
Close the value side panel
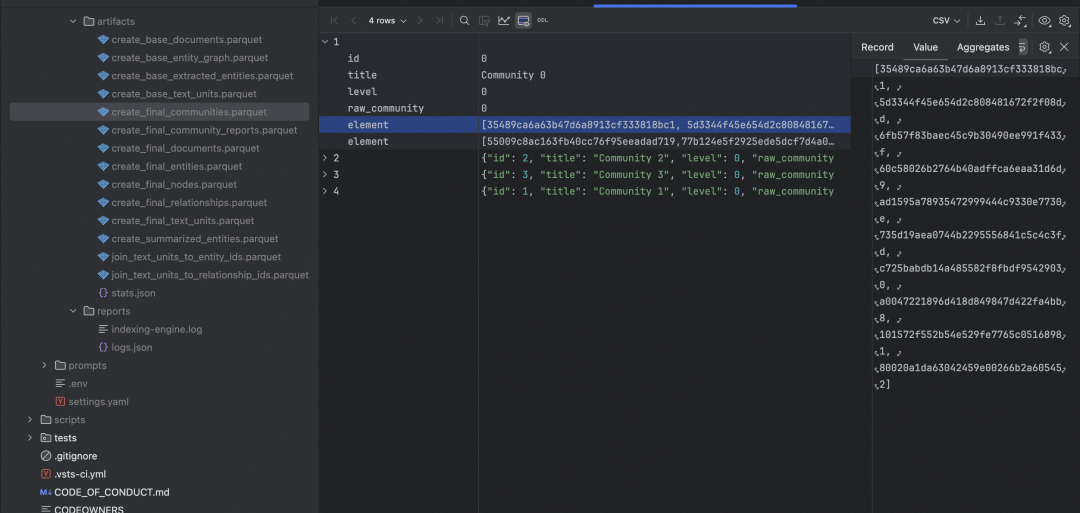1064,47
